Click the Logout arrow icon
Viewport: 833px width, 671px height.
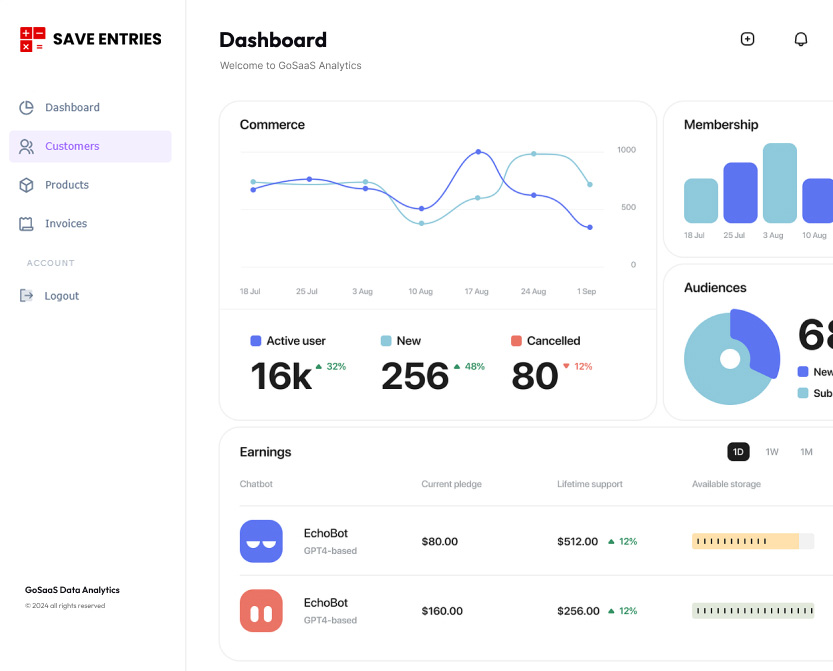pos(27,296)
